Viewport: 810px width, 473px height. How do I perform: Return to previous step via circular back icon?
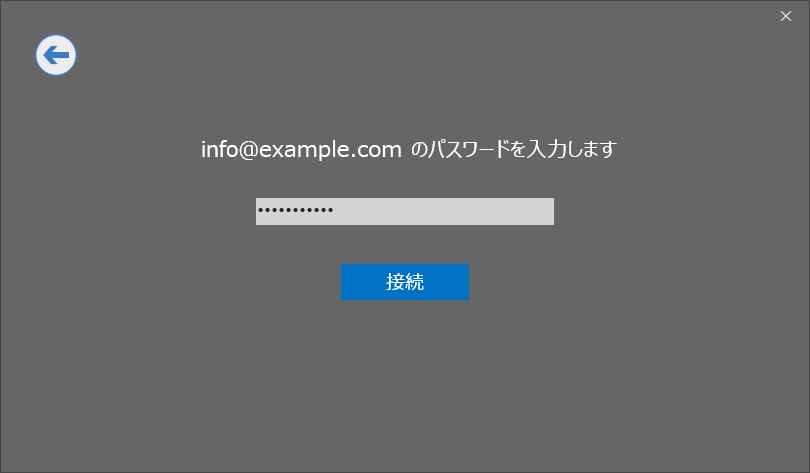tap(56, 55)
